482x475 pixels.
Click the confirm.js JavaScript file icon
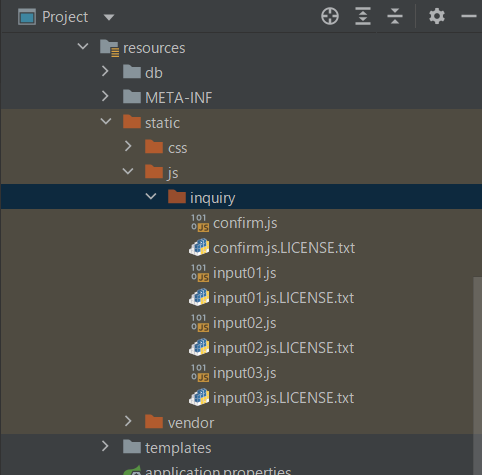[x=200, y=223]
